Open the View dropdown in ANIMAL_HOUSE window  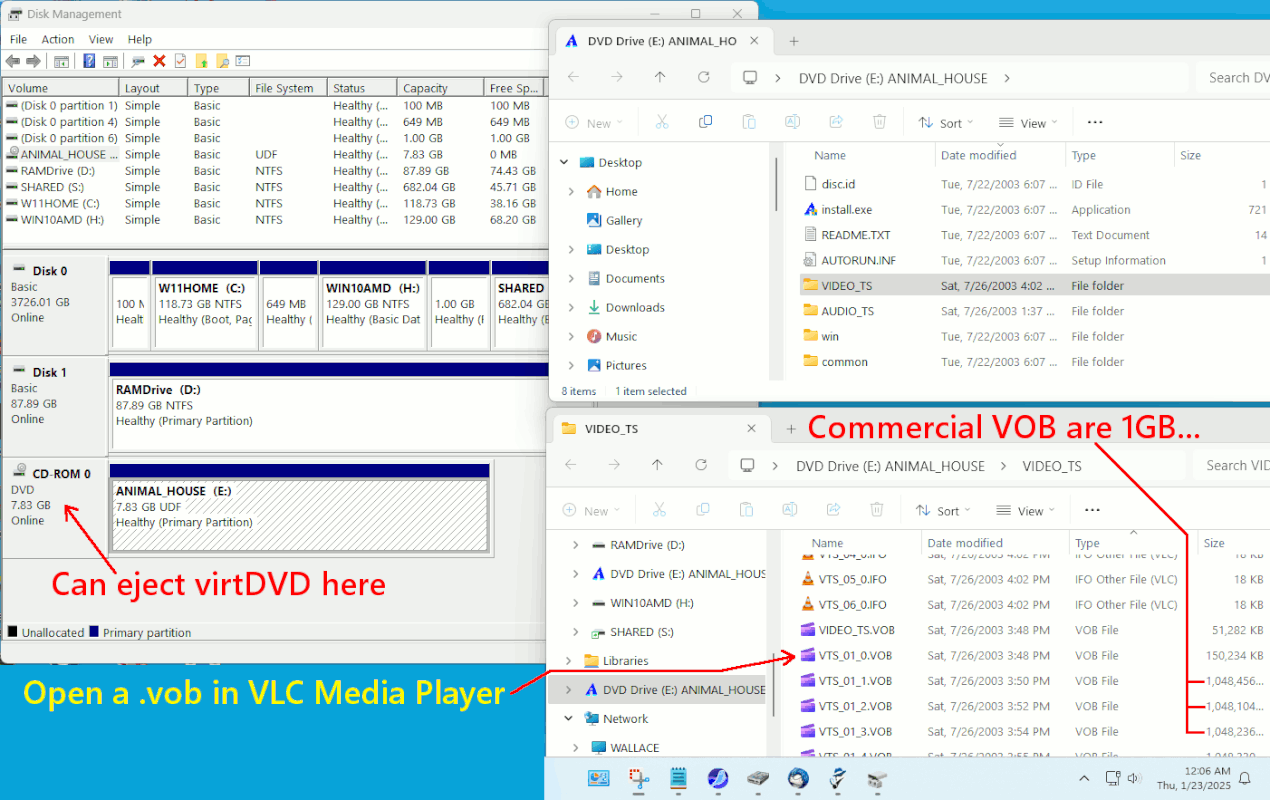tap(1028, 123)
